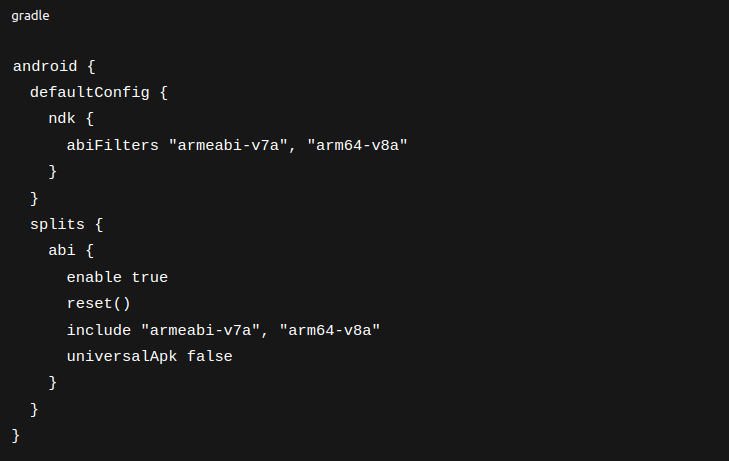This screenshot has width=729, height=461.
Task: Click the ndk block name
Action: point(62,119)
